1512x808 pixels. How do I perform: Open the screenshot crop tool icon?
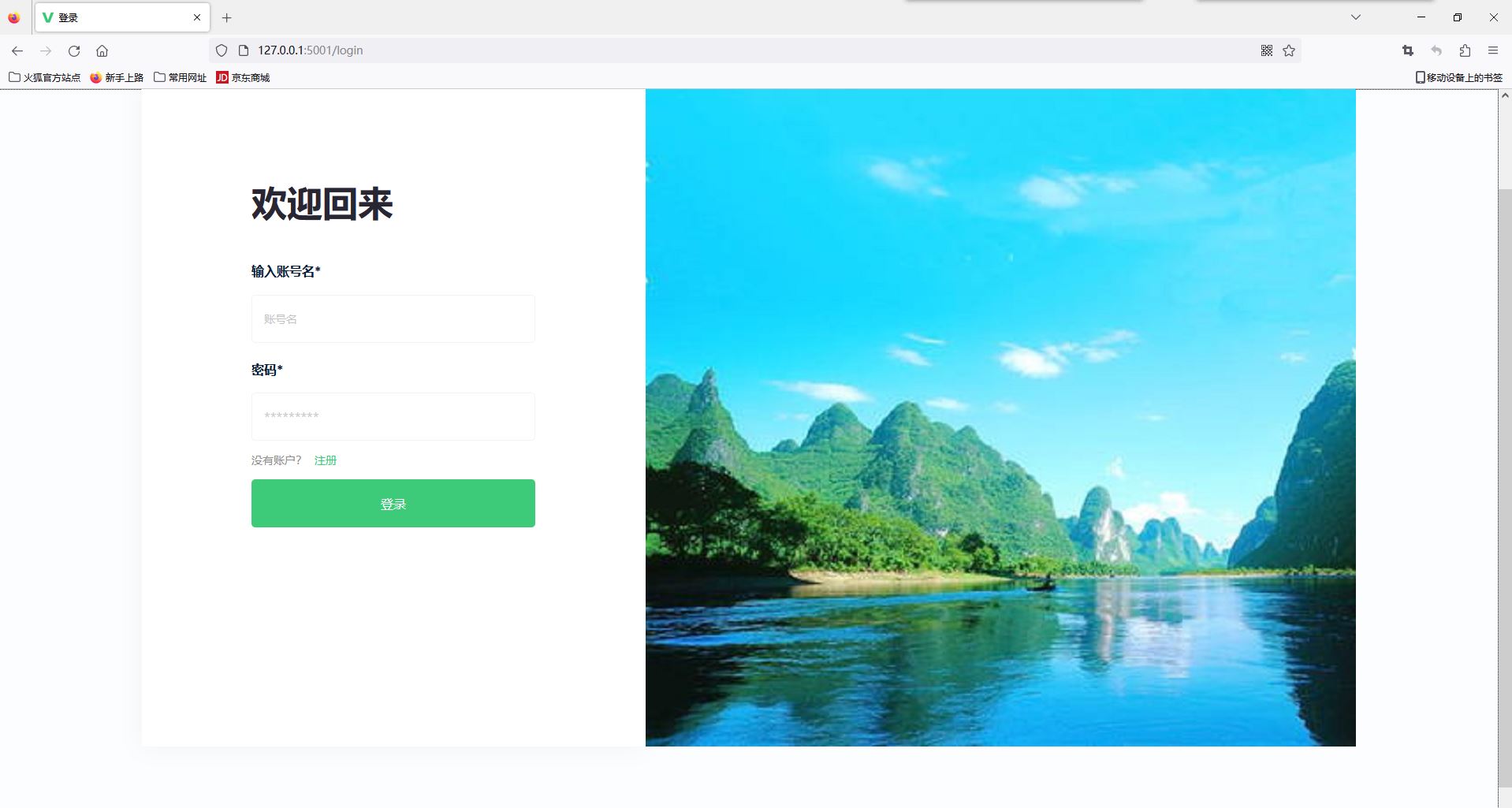(1408, 50)
